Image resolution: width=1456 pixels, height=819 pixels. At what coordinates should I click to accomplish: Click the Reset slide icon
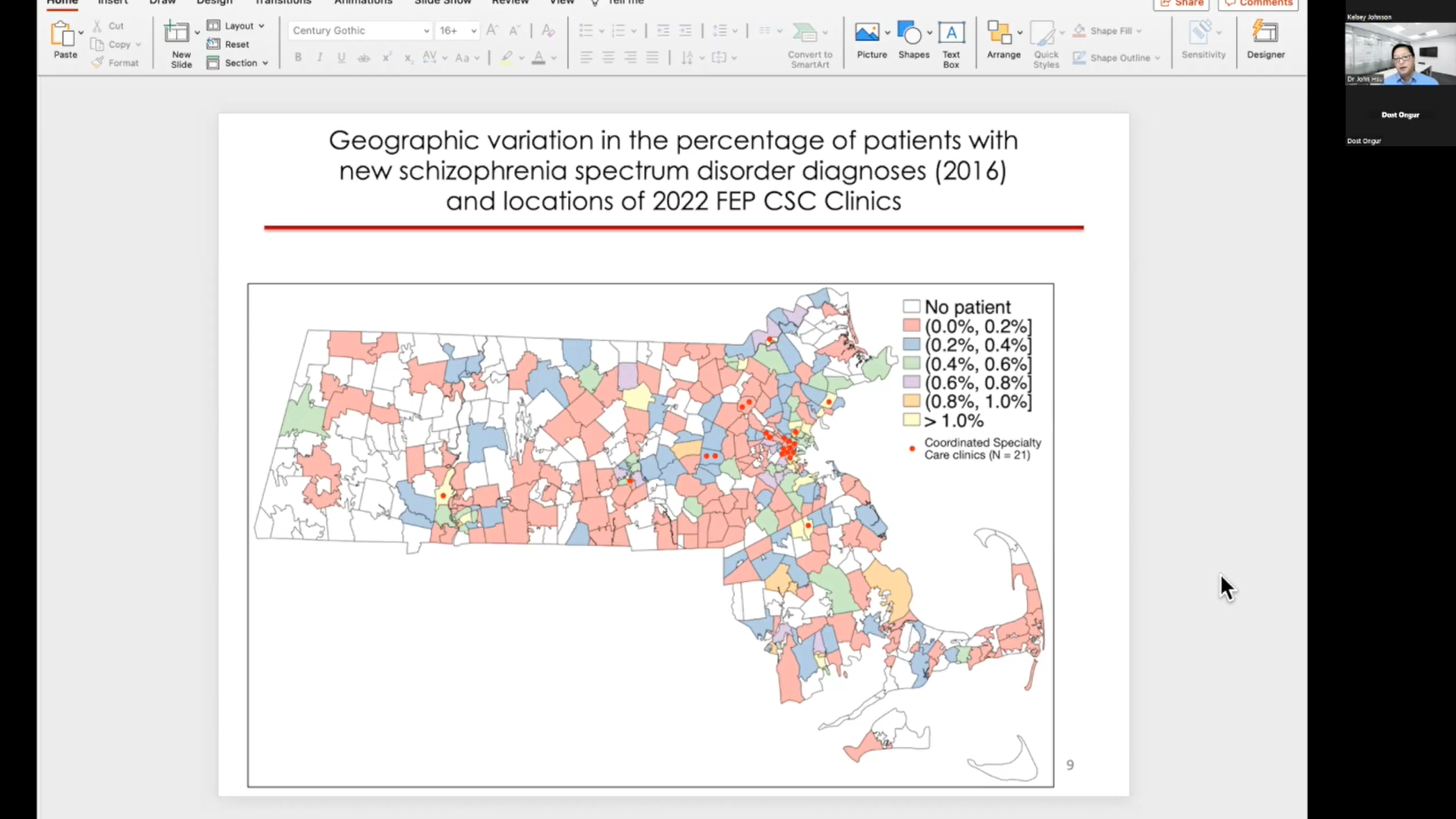[214, 44]
